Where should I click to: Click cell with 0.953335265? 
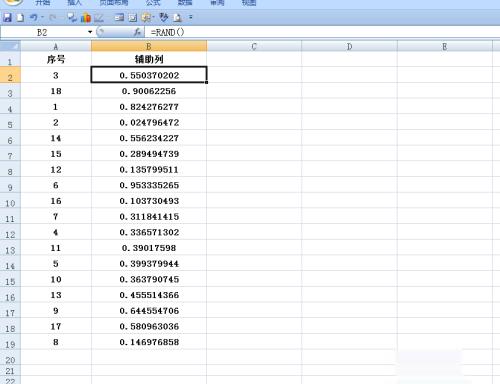point(149,185)
